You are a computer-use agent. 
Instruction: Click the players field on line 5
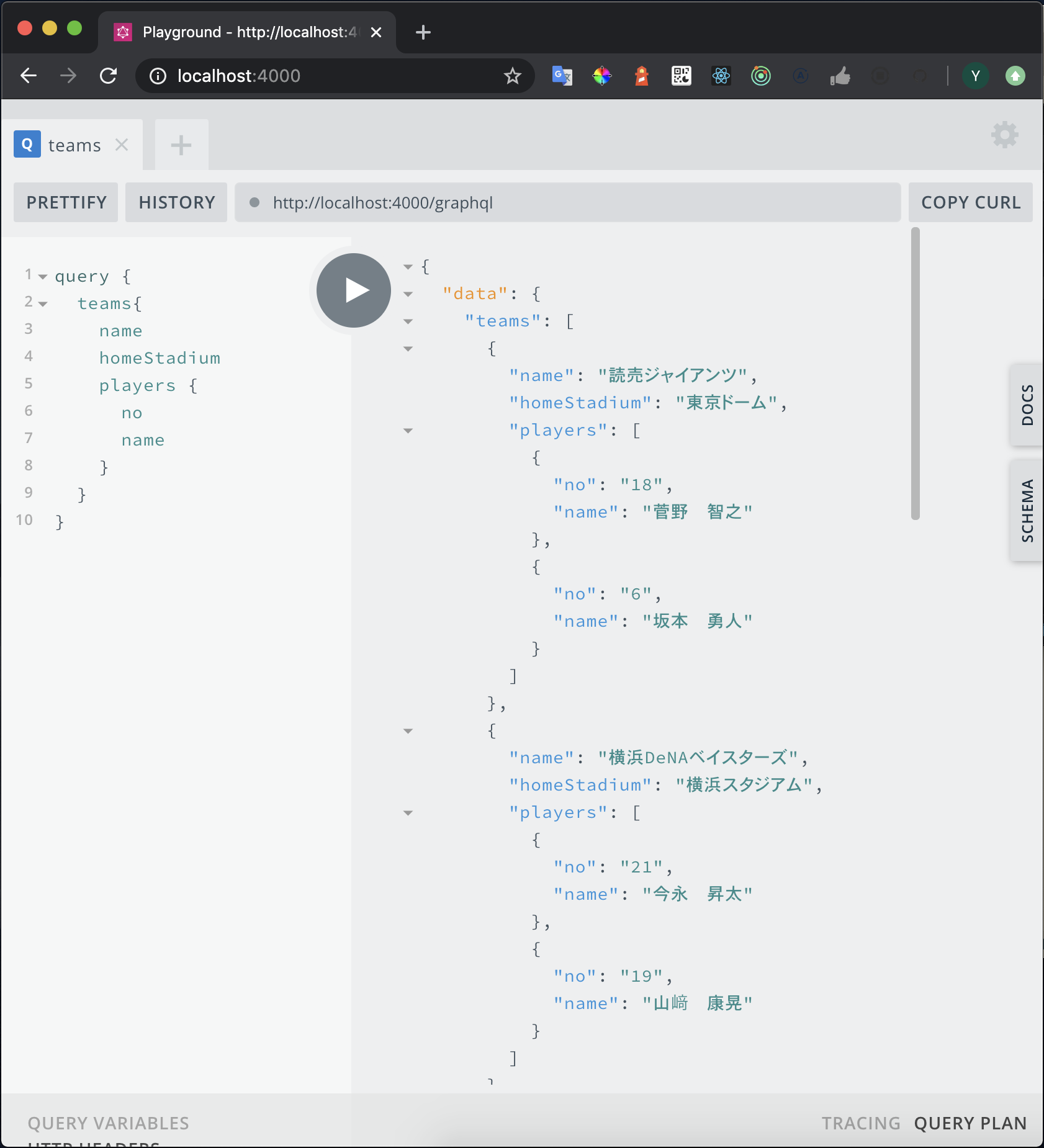(x=137, y=385)
